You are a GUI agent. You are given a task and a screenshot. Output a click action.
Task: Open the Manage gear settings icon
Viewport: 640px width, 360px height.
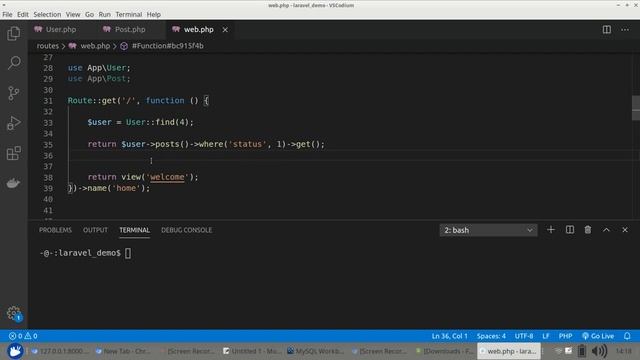click(14, 313)
